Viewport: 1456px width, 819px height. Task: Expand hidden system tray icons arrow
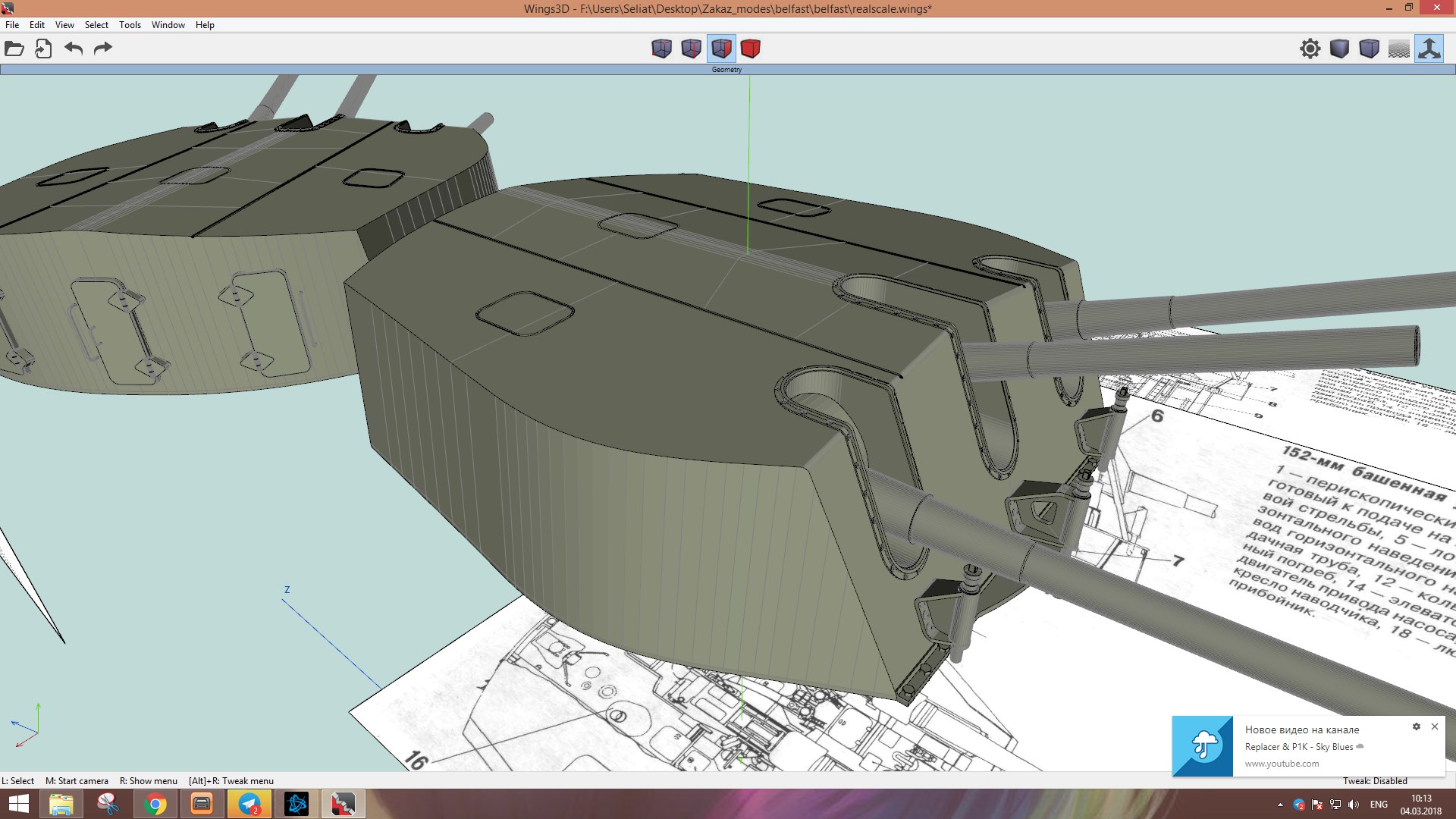click(x=1280, y=805)
